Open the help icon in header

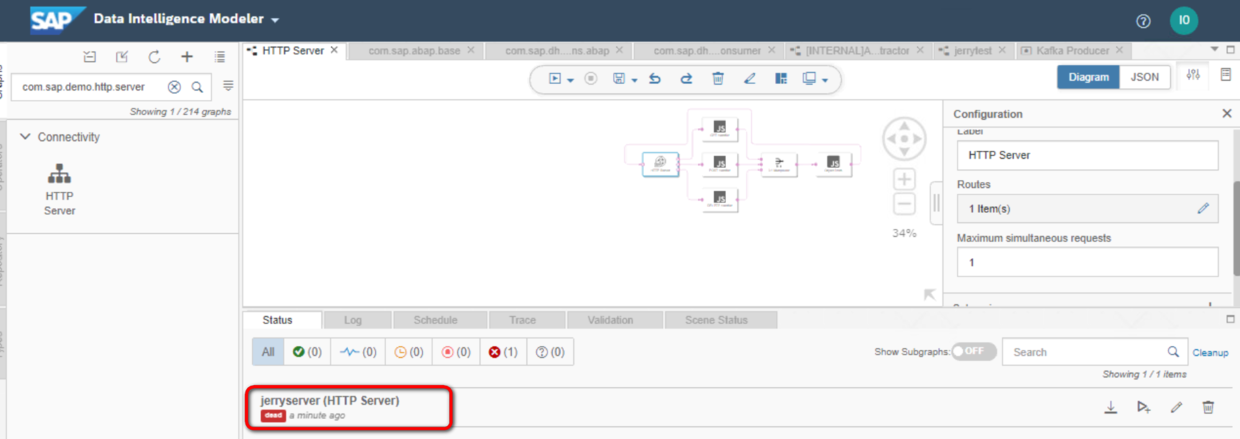click(1144, 21)
